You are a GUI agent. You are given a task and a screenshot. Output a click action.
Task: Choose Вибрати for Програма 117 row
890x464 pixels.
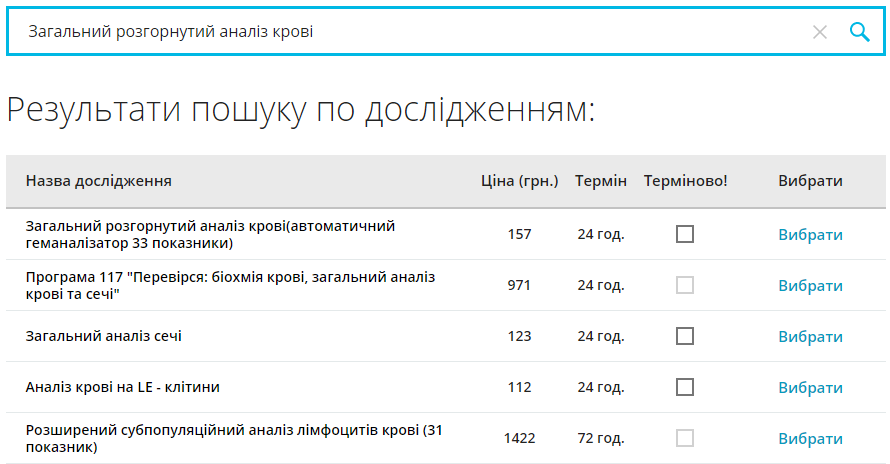[810, 286]
